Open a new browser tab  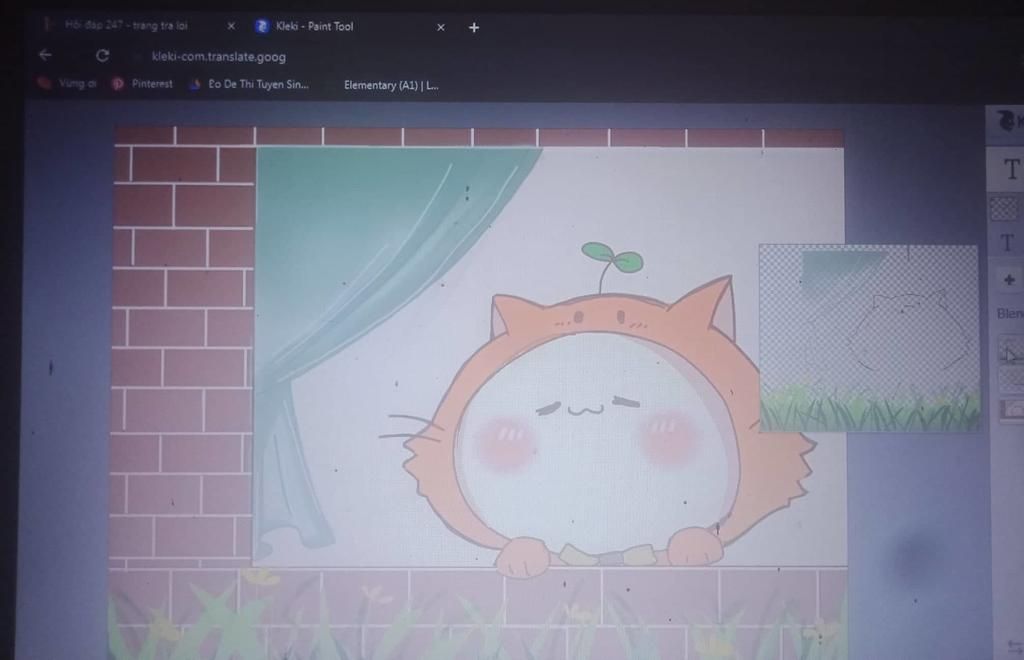coord(474,27)
